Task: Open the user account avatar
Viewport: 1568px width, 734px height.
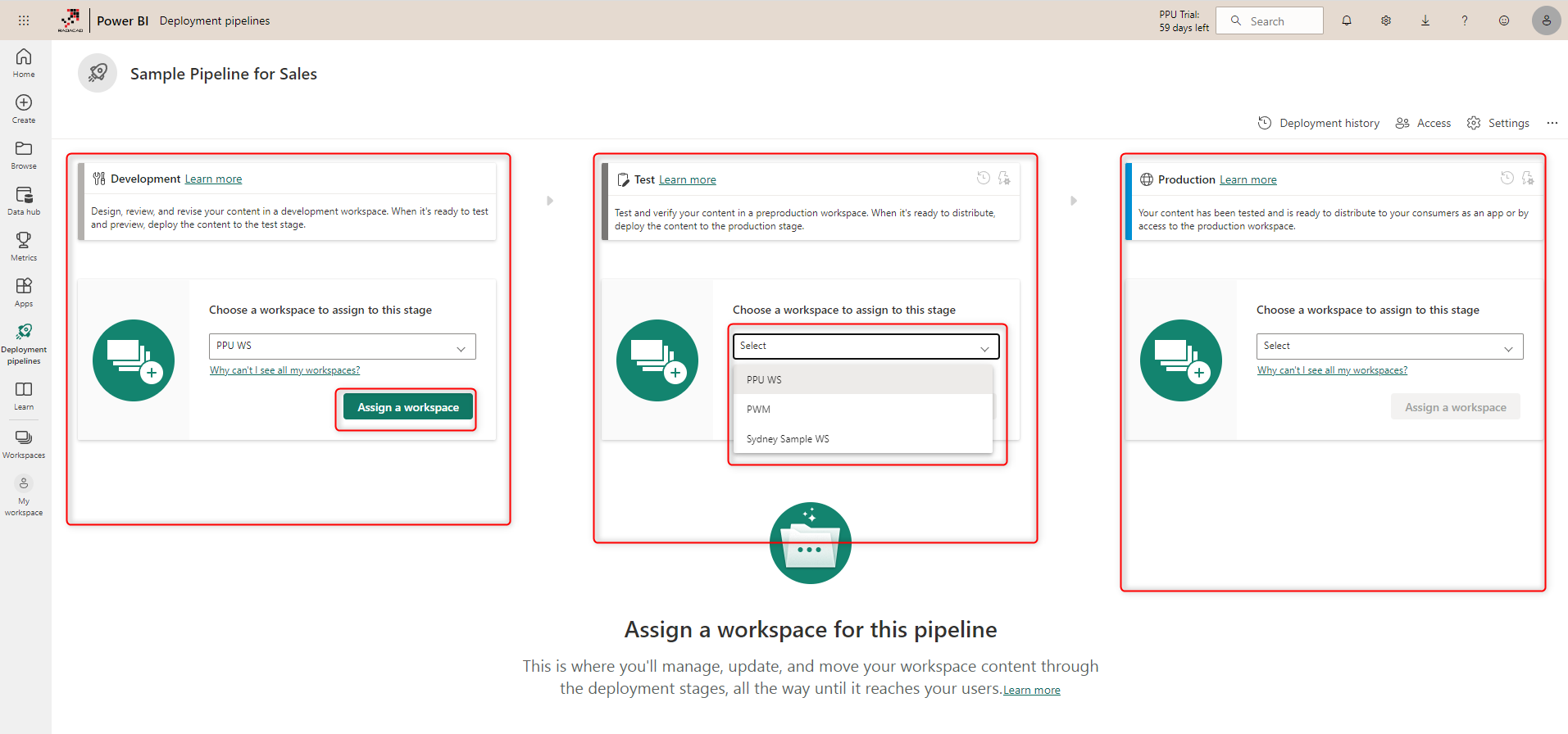Action: (1546, 20)
